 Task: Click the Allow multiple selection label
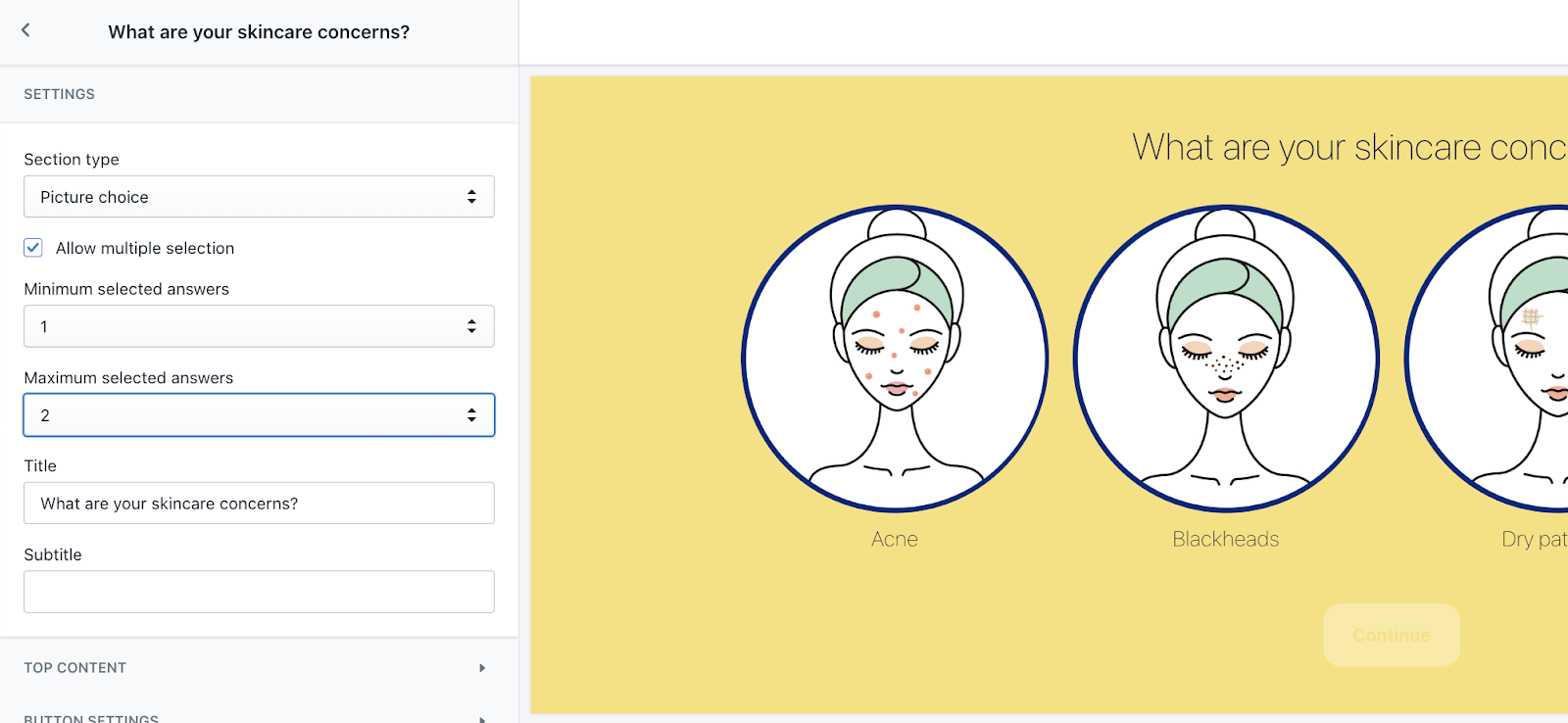coord(145,248)
